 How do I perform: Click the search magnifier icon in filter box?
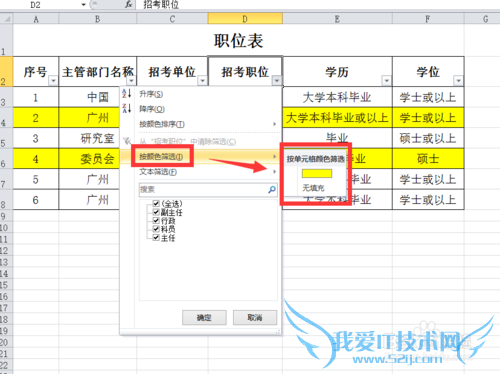point(272,189)
